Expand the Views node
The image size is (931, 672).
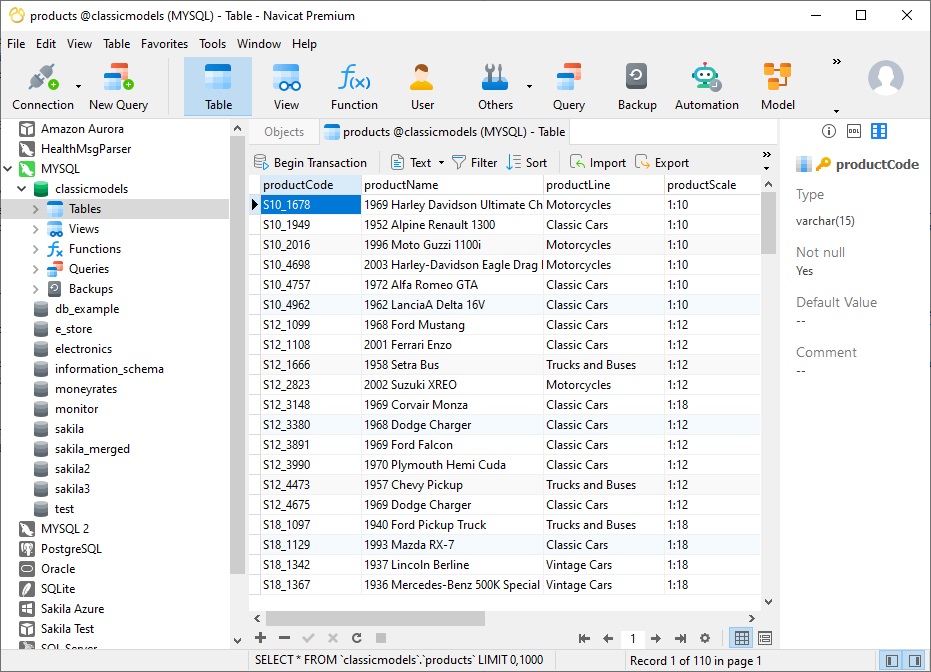click(x=36, y=229)
